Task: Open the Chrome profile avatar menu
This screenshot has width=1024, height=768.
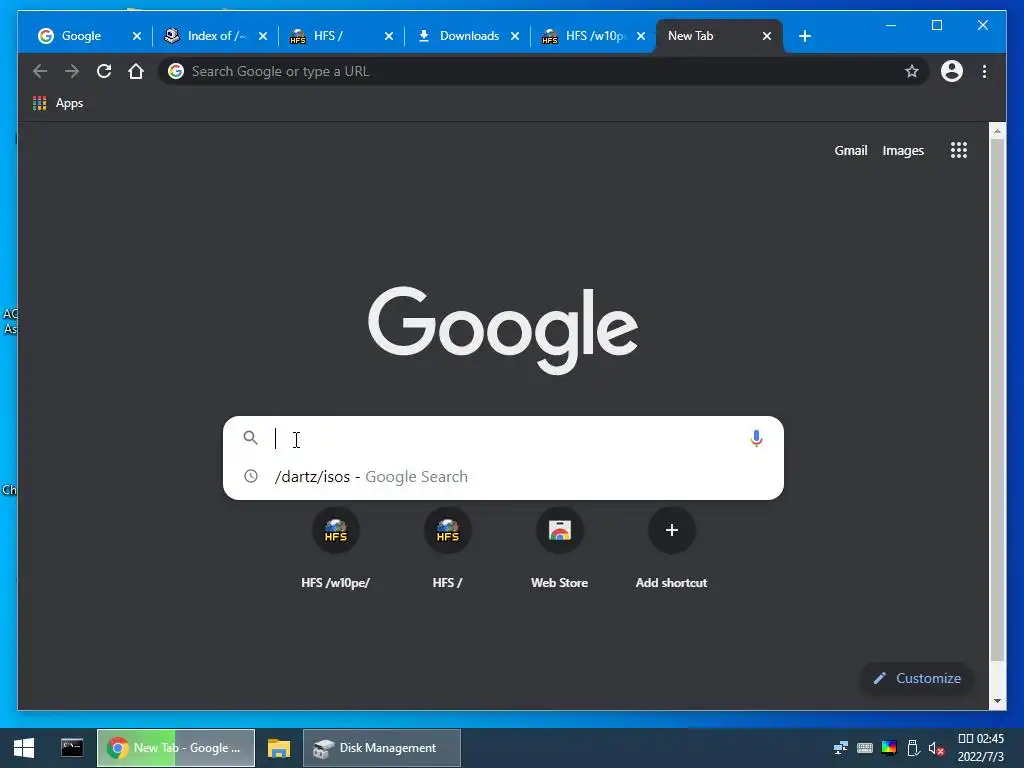Action: pyautogui.click(x=952, y=71)
